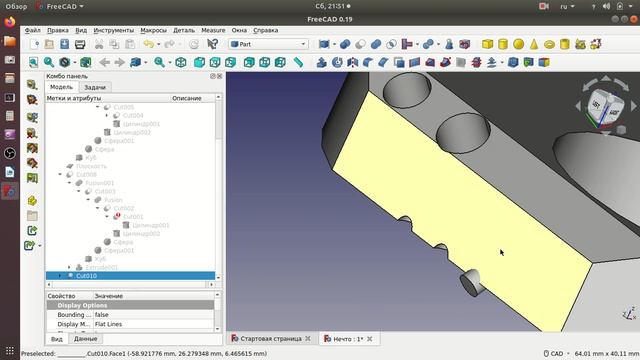Create a yellow Cone primitive

pyautogui.click(x=534, y=44)
